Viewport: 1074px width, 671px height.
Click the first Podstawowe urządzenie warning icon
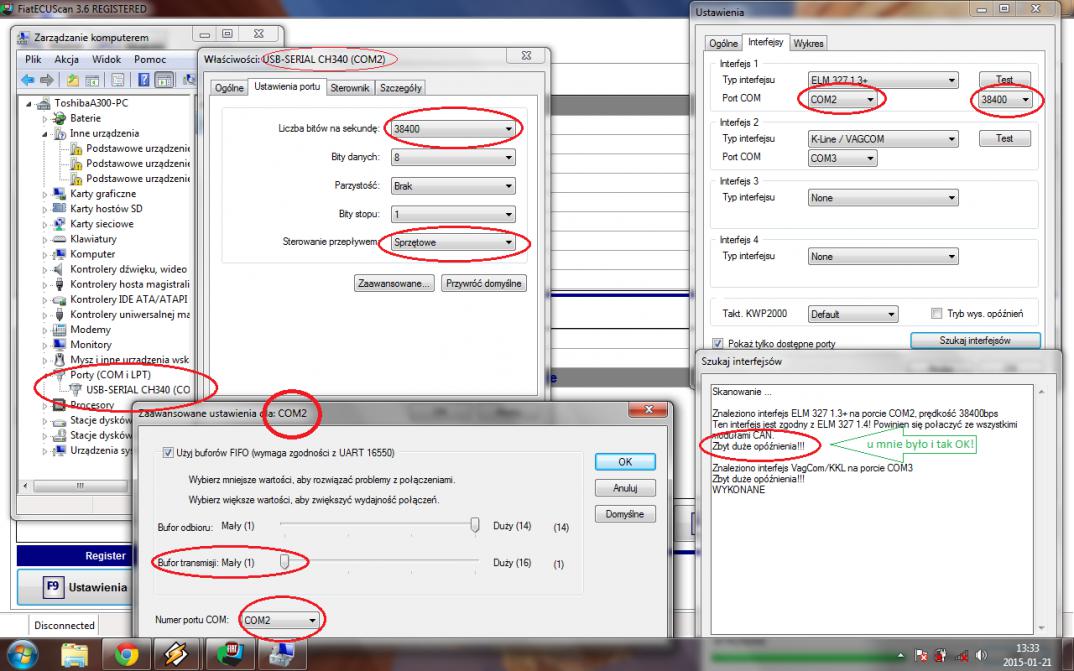75,149
